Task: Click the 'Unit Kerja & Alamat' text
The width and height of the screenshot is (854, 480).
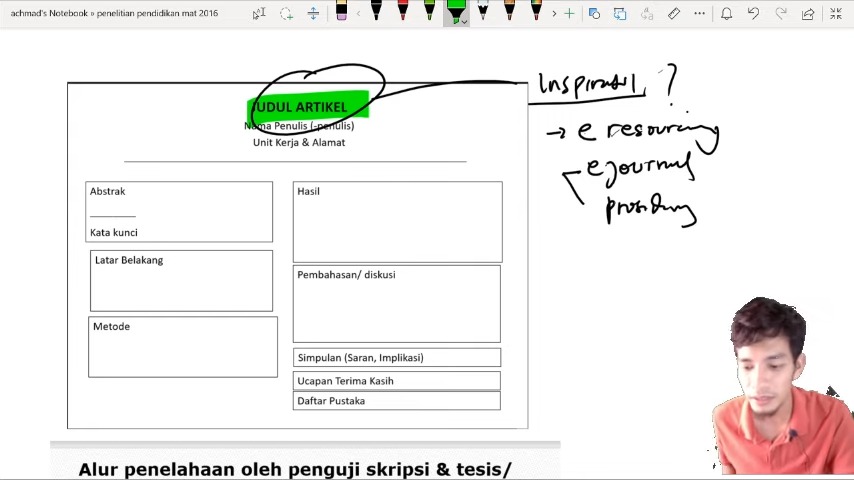Action: (299, 142)
